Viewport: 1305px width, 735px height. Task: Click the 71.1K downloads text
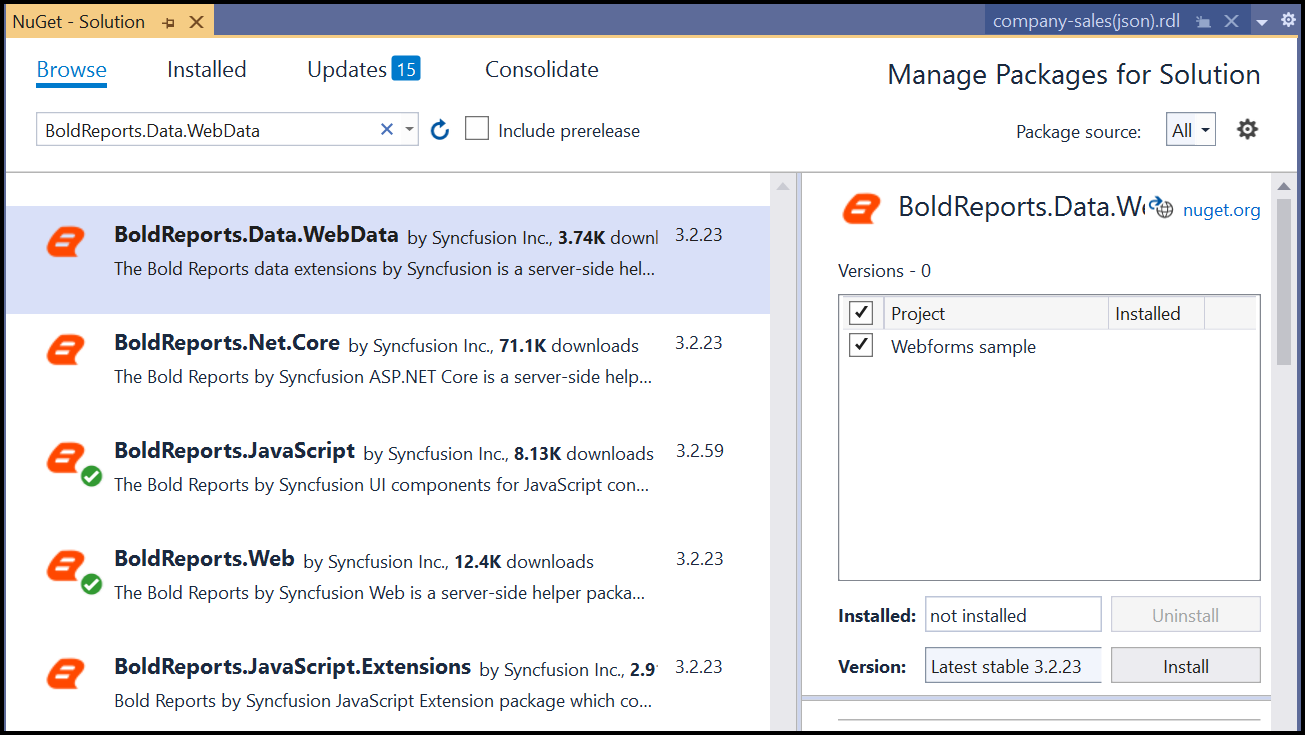569,346
